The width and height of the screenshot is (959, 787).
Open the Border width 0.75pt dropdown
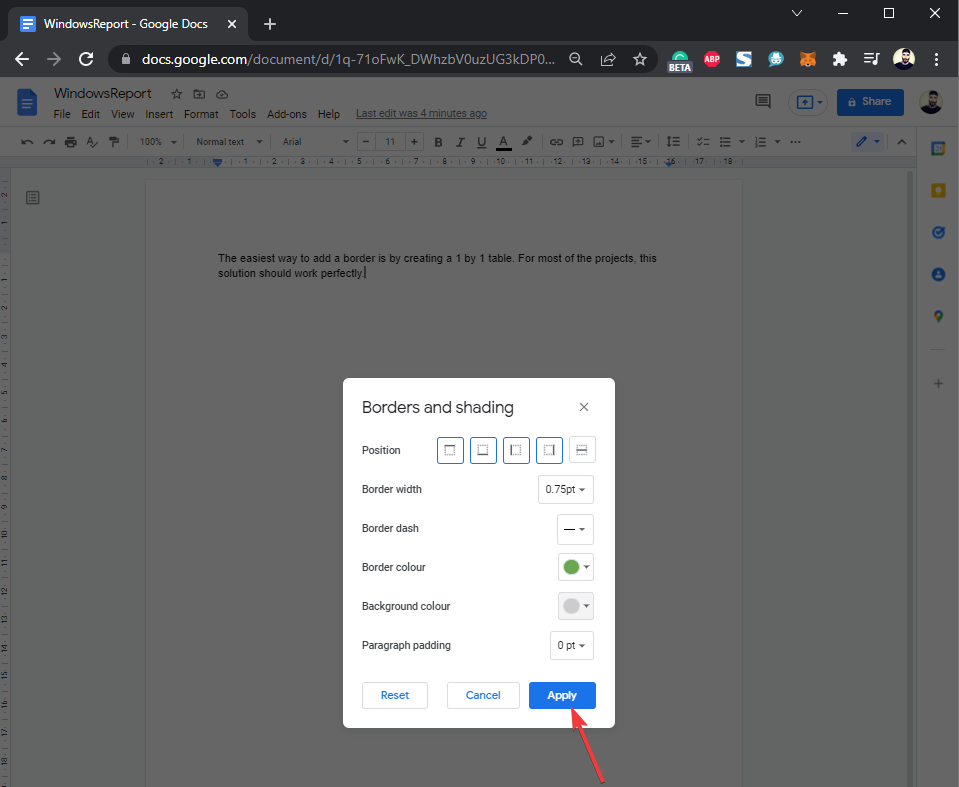tap(566, 489)
